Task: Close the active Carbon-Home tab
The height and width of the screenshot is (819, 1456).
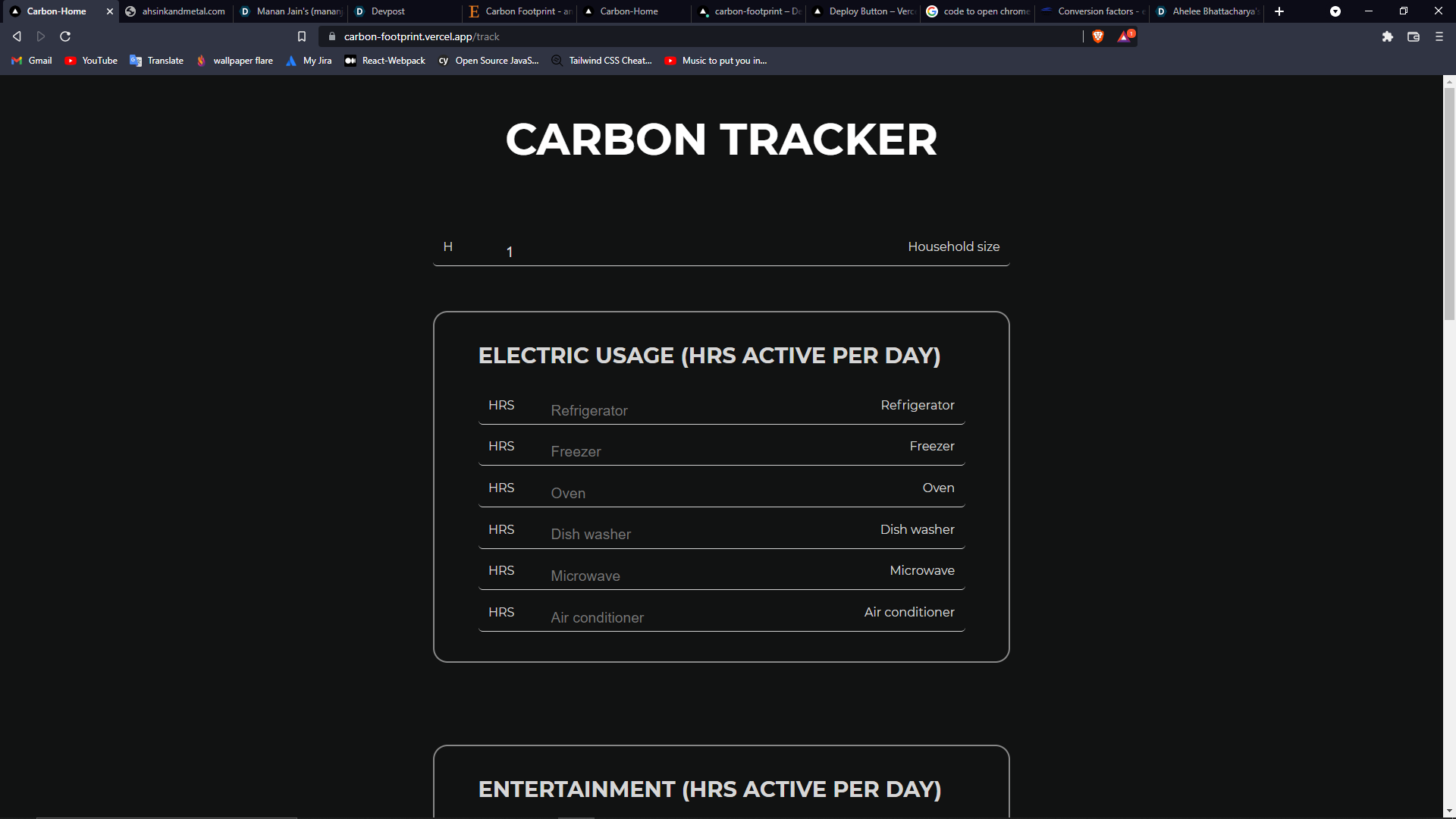Action: 109,11
